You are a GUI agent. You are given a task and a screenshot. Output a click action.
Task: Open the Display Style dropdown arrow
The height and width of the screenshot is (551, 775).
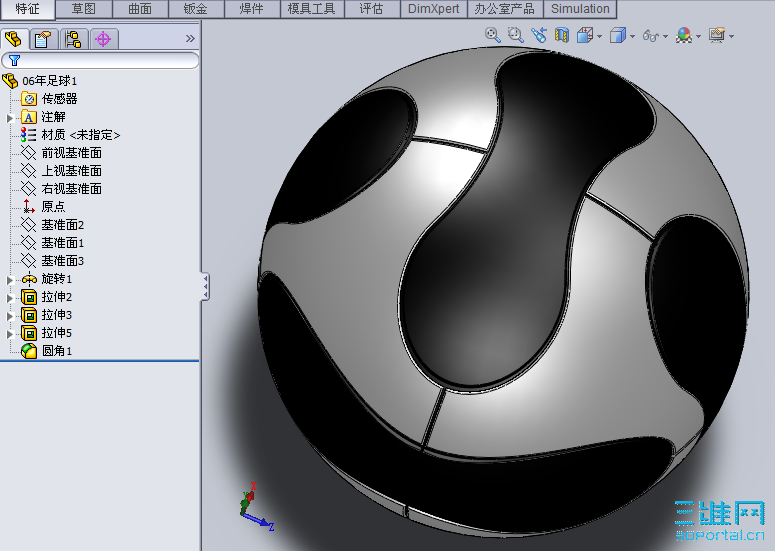633,36
